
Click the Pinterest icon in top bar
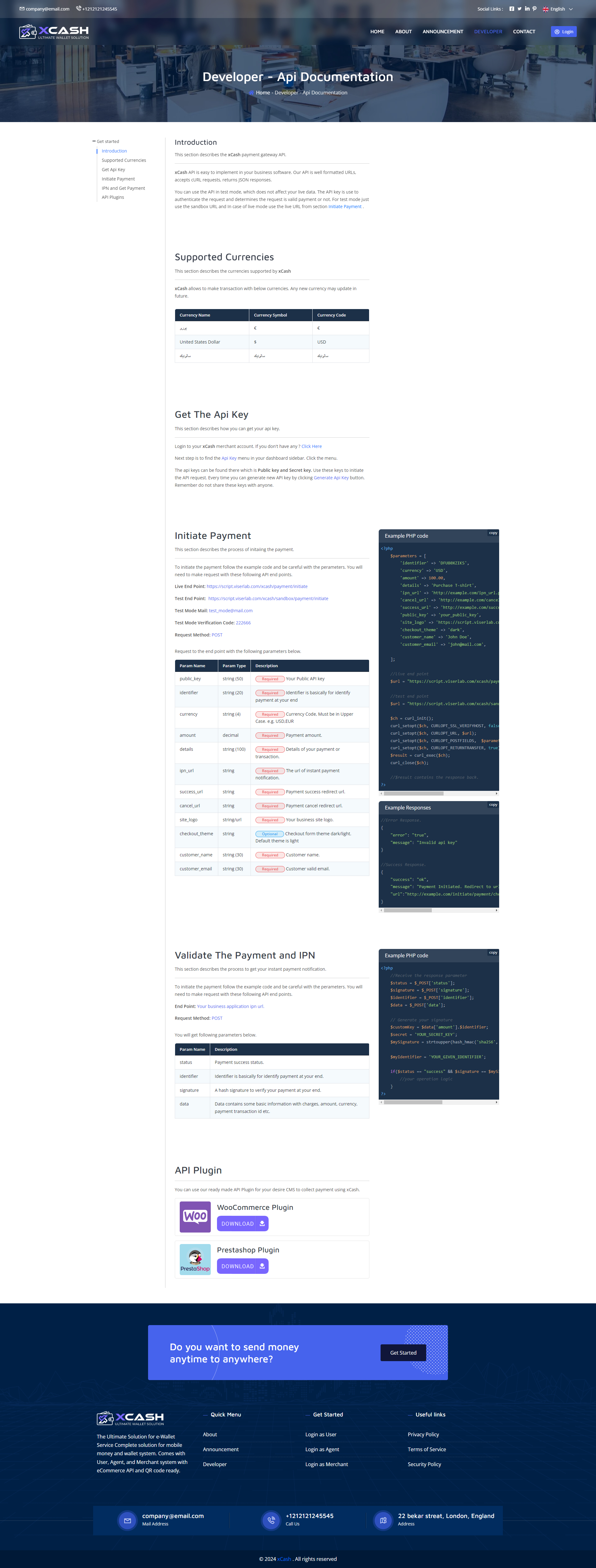535,8
